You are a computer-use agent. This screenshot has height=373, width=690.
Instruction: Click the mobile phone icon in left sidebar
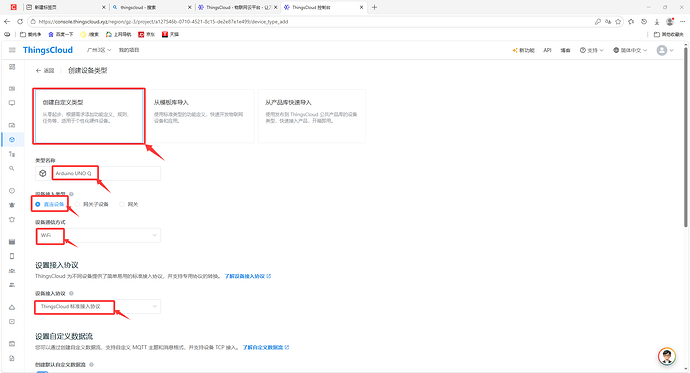pos(12,256)
